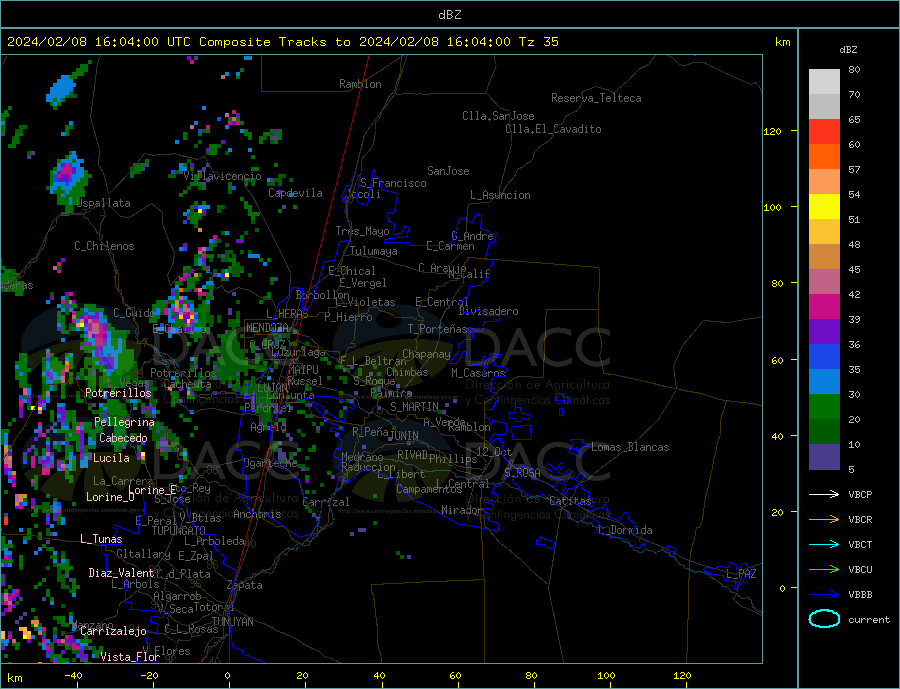Click the Carrizalejo label
The height and width of the screenshot is (689, 900).
pos(114,631)
